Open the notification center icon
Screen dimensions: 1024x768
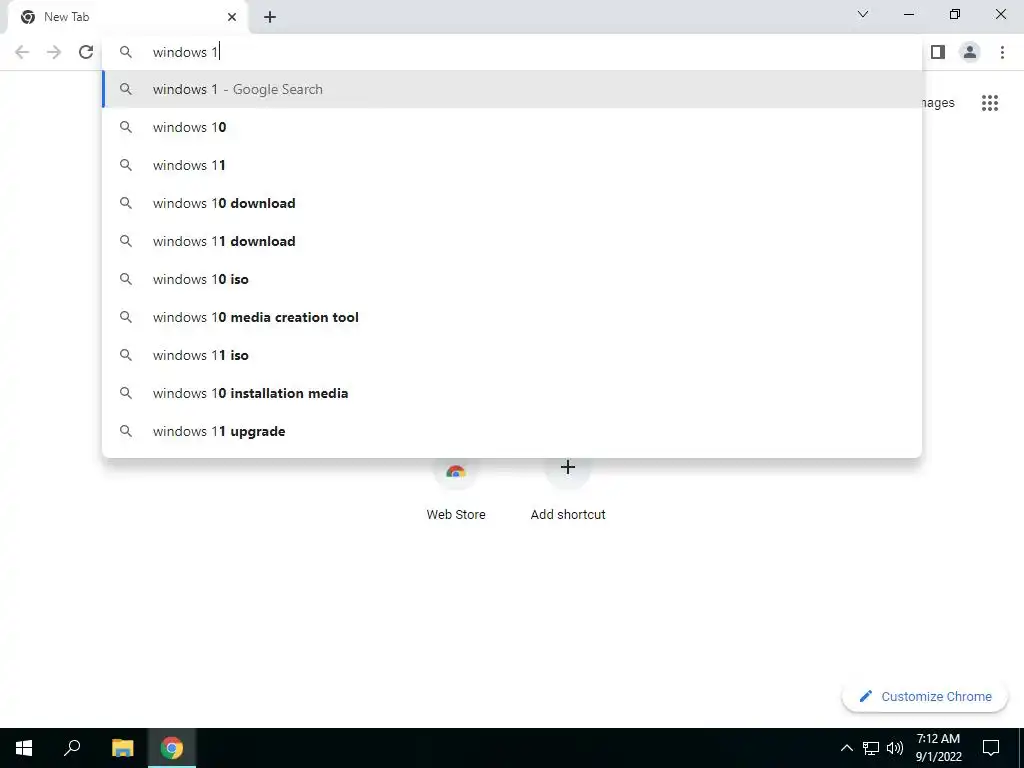[991, 748]
